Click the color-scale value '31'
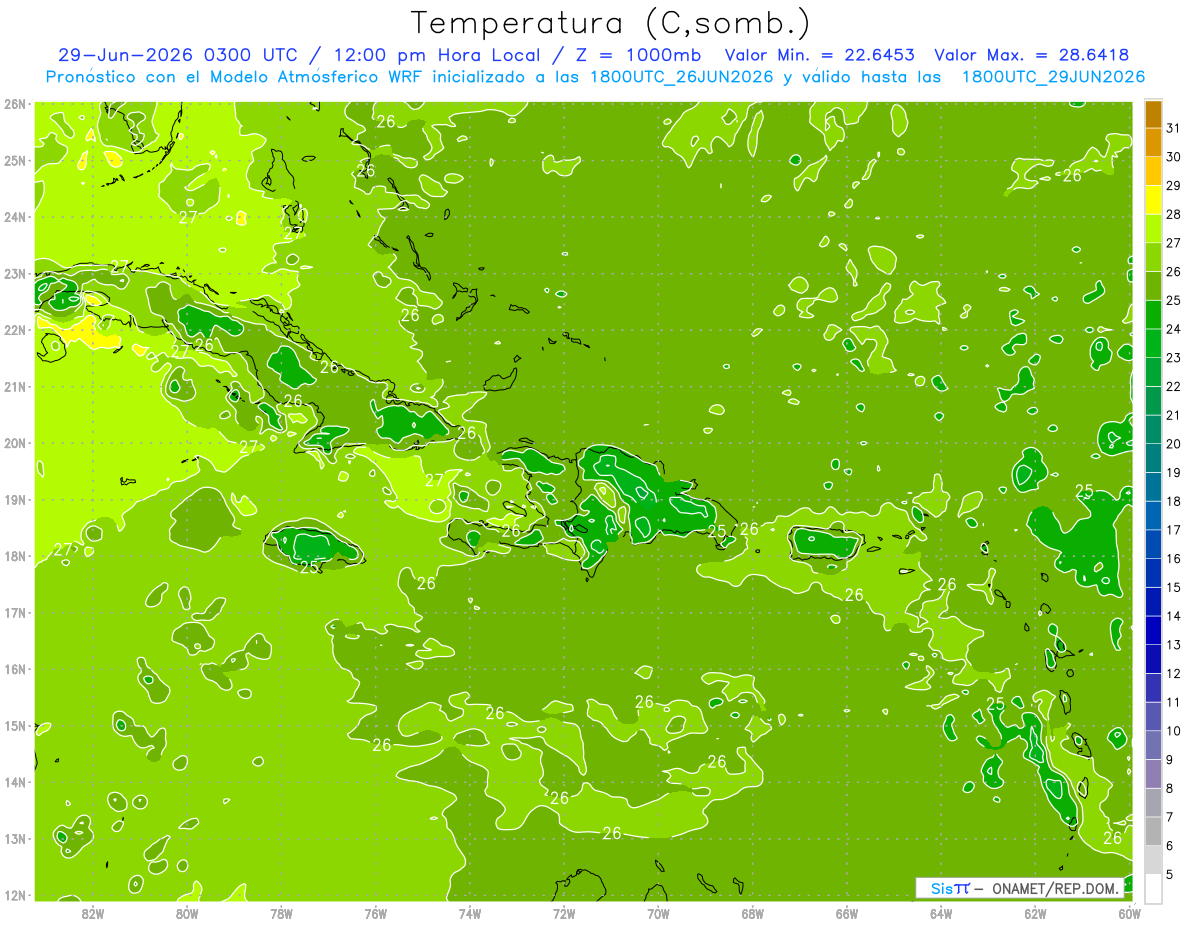This screenshot has height=927, width=1200. pos(1173,129)
